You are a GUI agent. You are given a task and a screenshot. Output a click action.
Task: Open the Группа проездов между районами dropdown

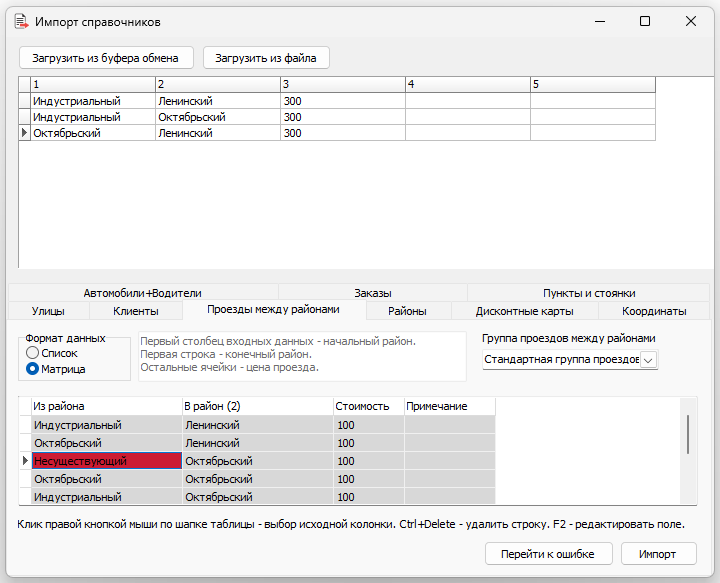click(648, 359)
